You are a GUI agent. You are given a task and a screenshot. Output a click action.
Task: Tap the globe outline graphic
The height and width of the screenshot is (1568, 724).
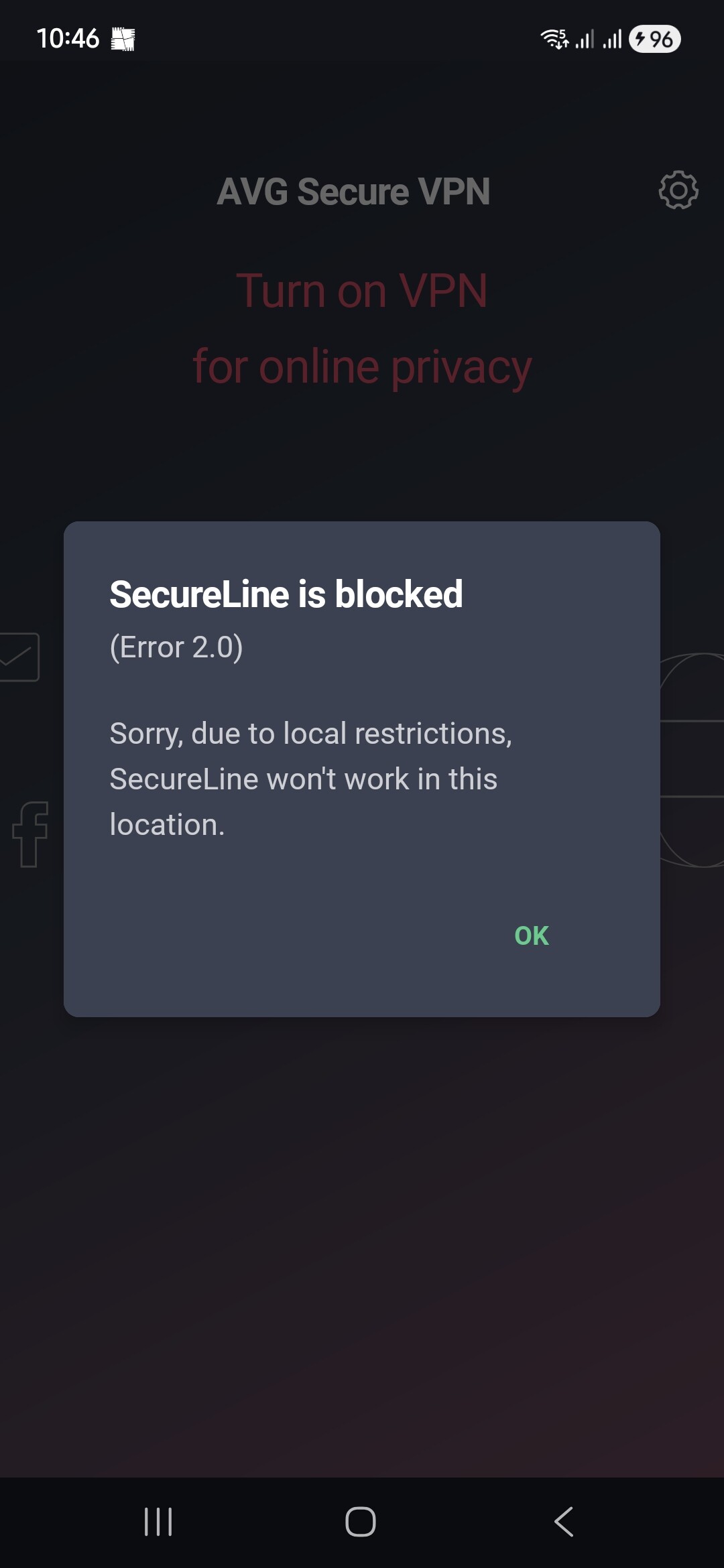coord(693,760)
